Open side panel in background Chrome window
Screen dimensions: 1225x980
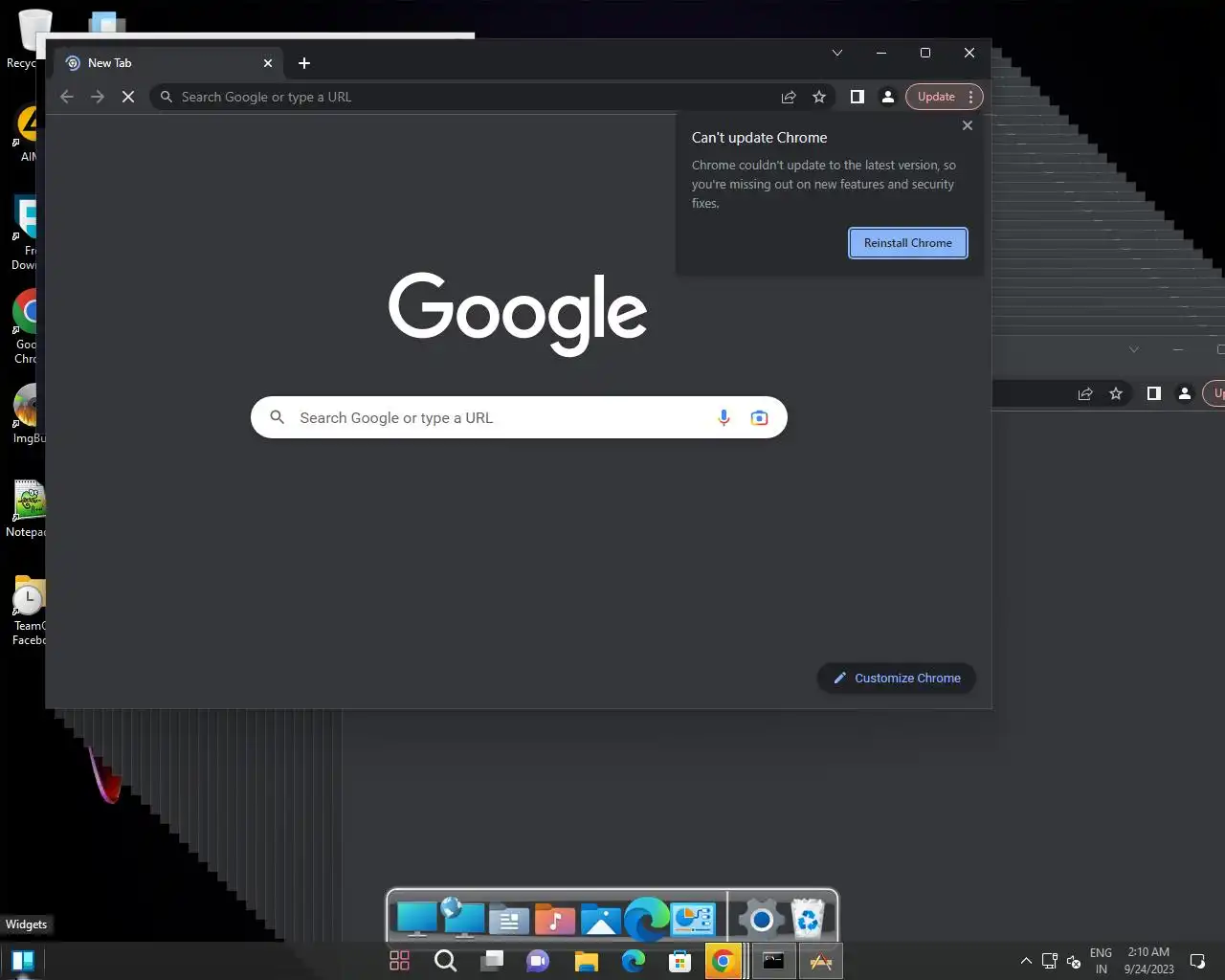[x=1154, y=393]
